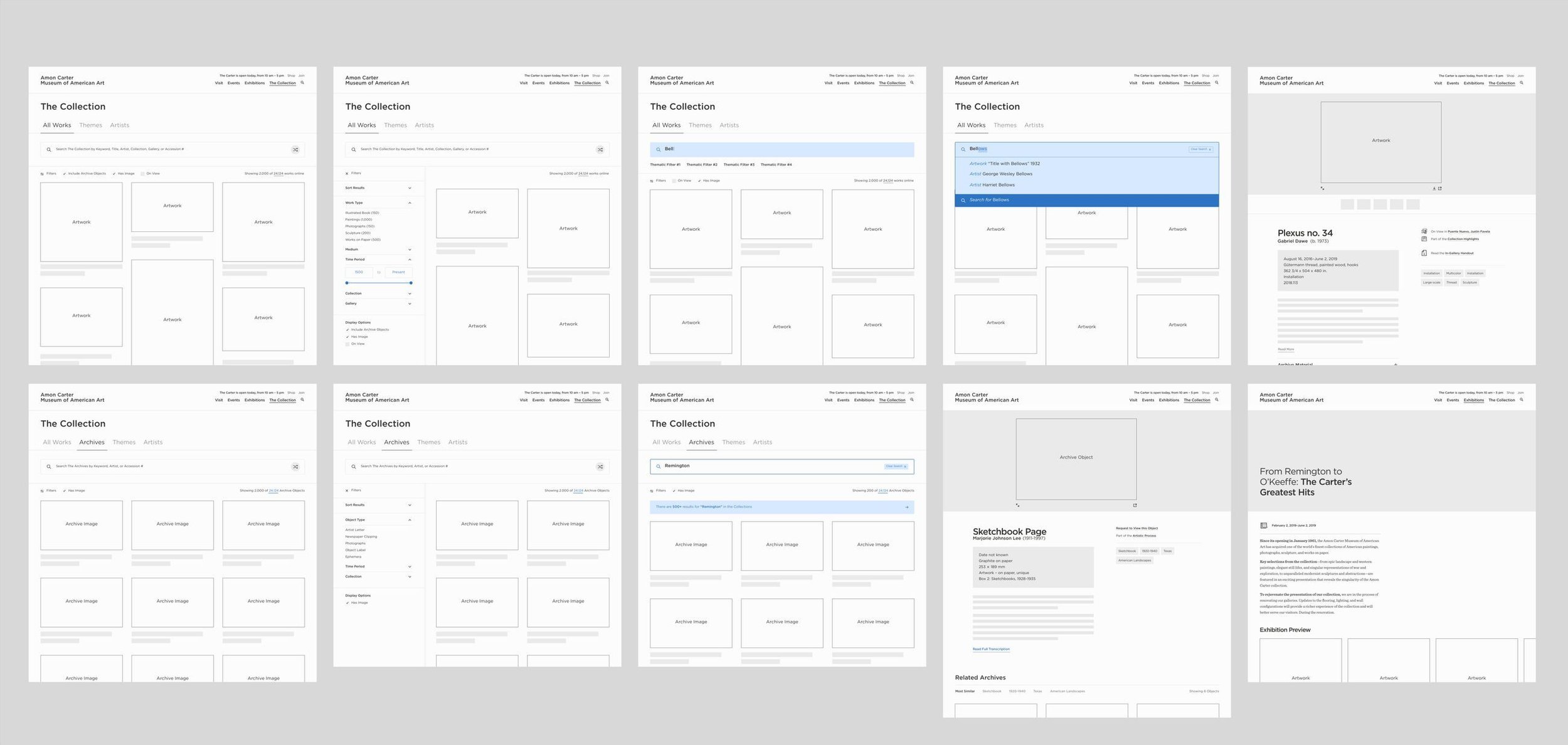
Task: Open Archives tab in Remington search frame
Action: click(701, 442)
